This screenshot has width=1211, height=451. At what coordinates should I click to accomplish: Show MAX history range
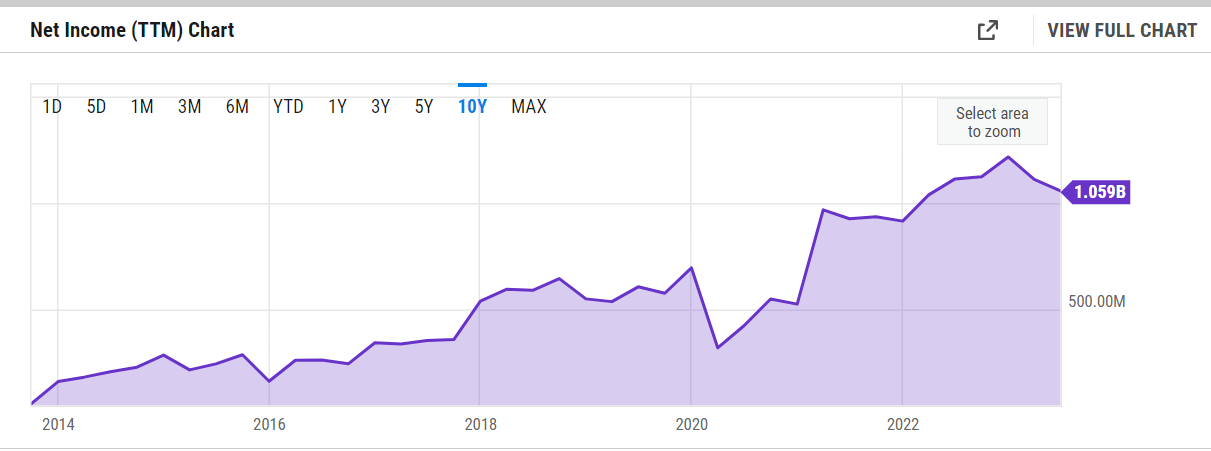tap(529, 106)
